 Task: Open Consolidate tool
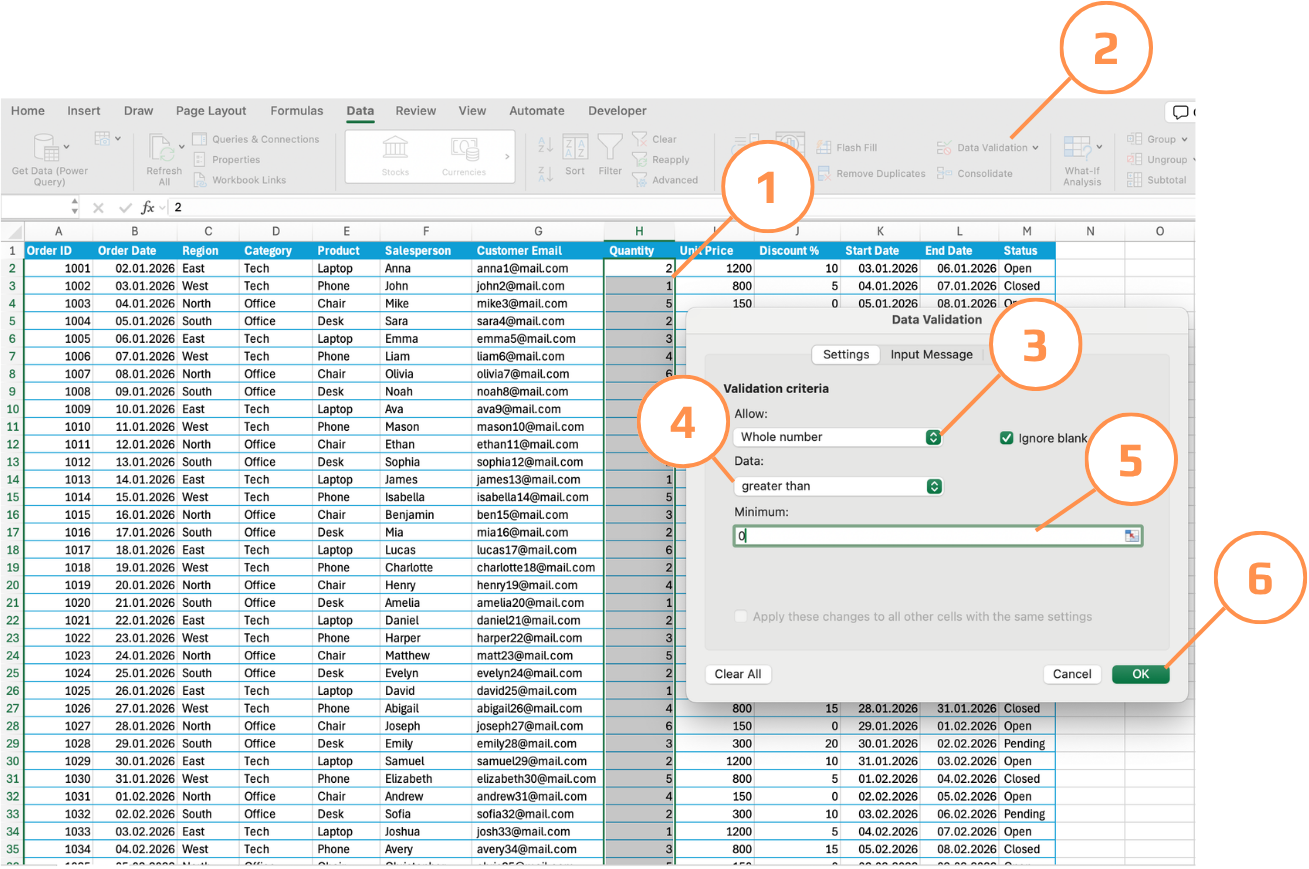[975, 173]
